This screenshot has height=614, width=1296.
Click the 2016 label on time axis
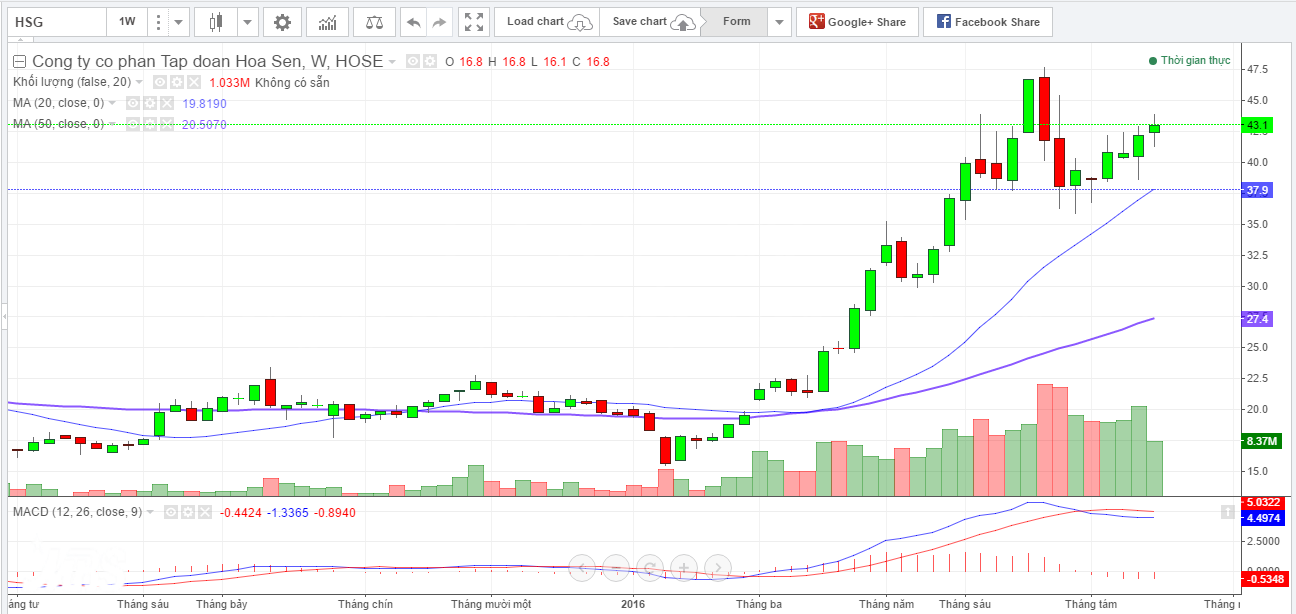(x=634, y=604)
